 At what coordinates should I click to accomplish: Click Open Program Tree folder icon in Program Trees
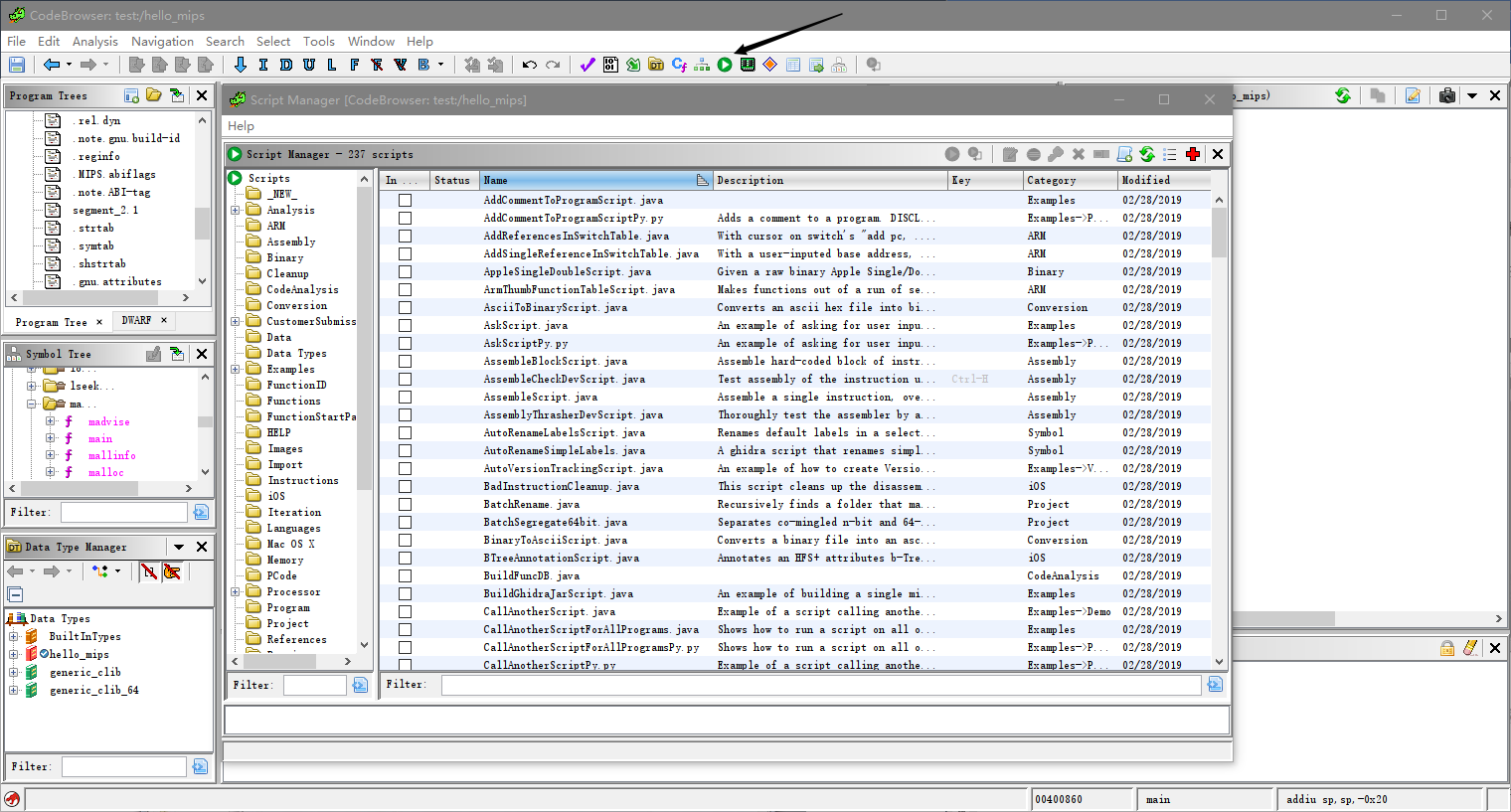[154, 95]
